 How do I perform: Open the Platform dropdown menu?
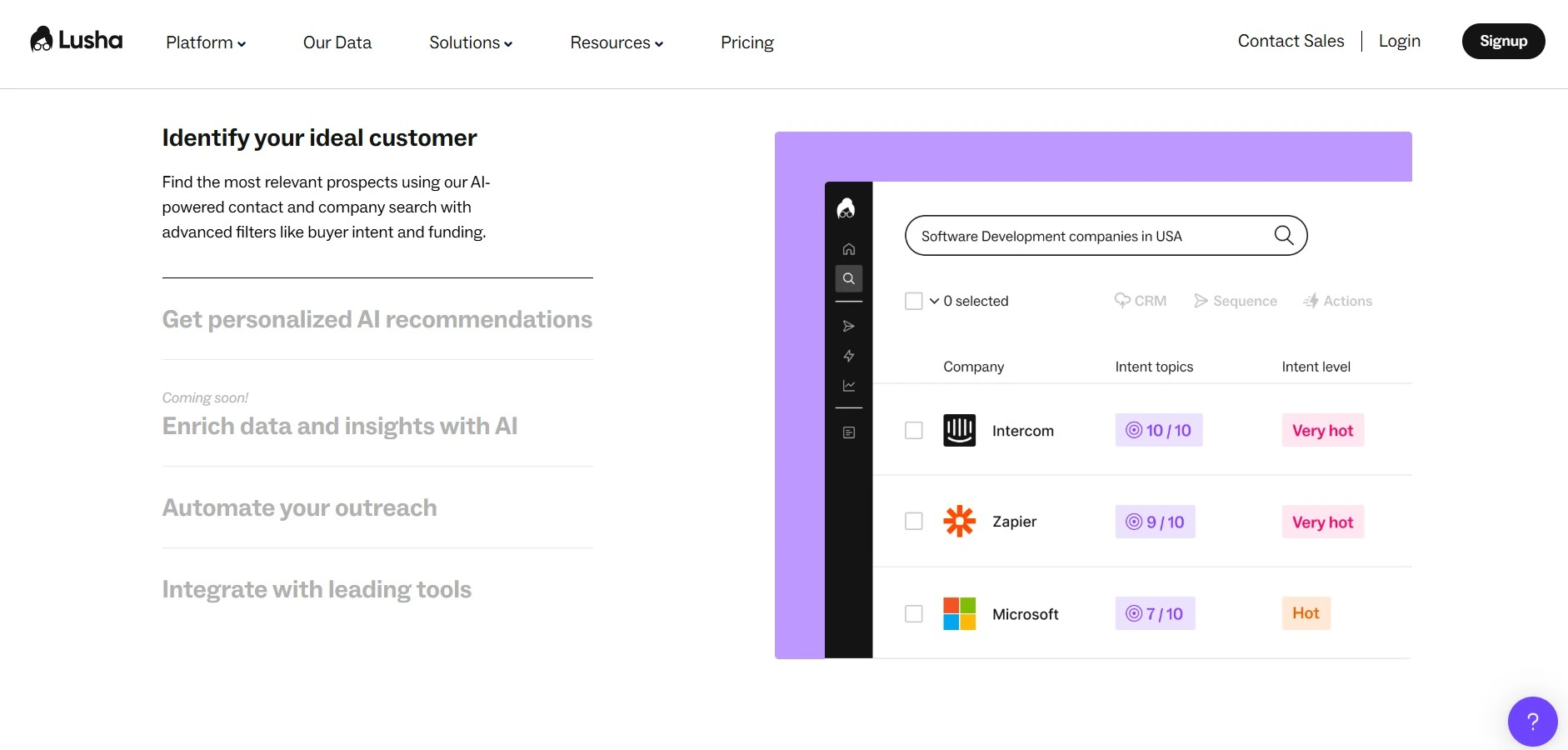[206, 42]
